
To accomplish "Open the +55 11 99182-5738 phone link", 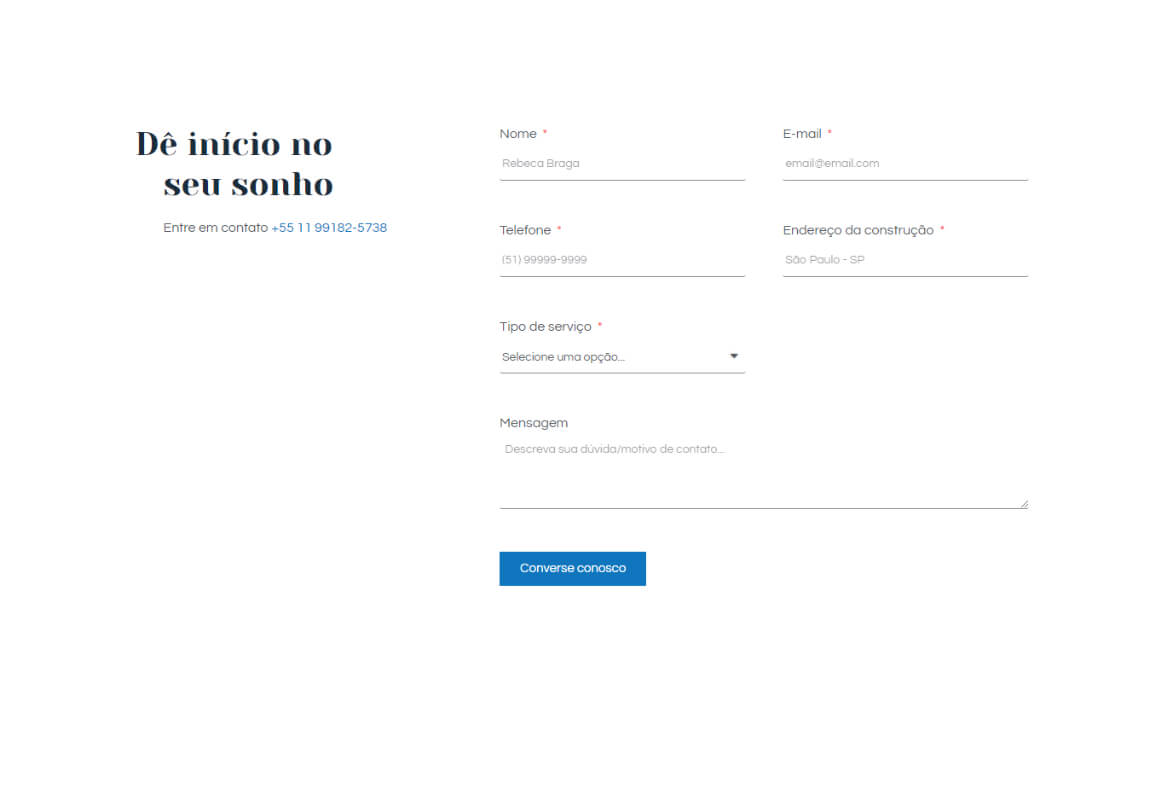I will pos(329,228).
